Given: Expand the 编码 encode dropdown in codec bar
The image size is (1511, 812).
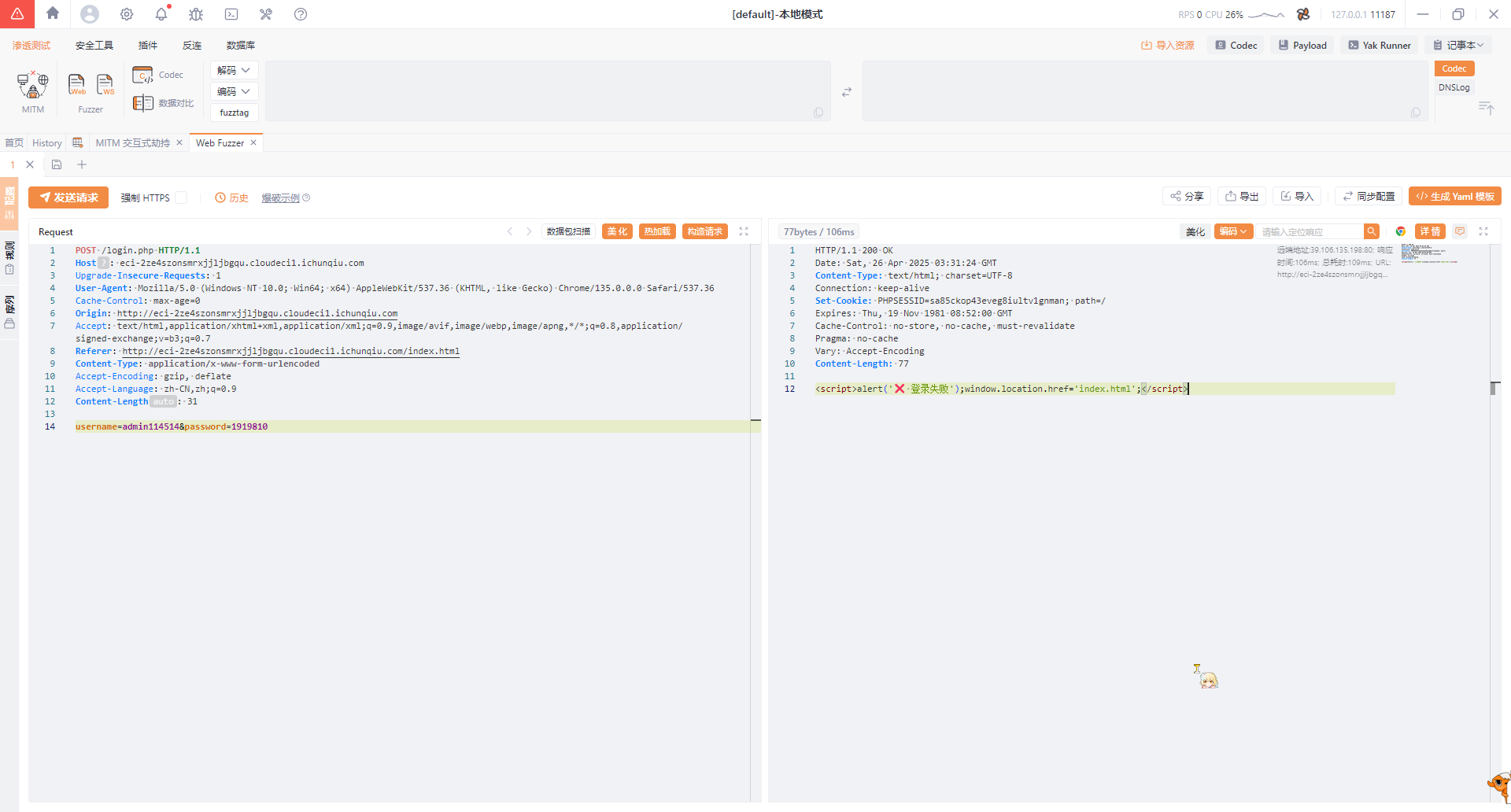Looking at the screenshot, I should [234, 91].
